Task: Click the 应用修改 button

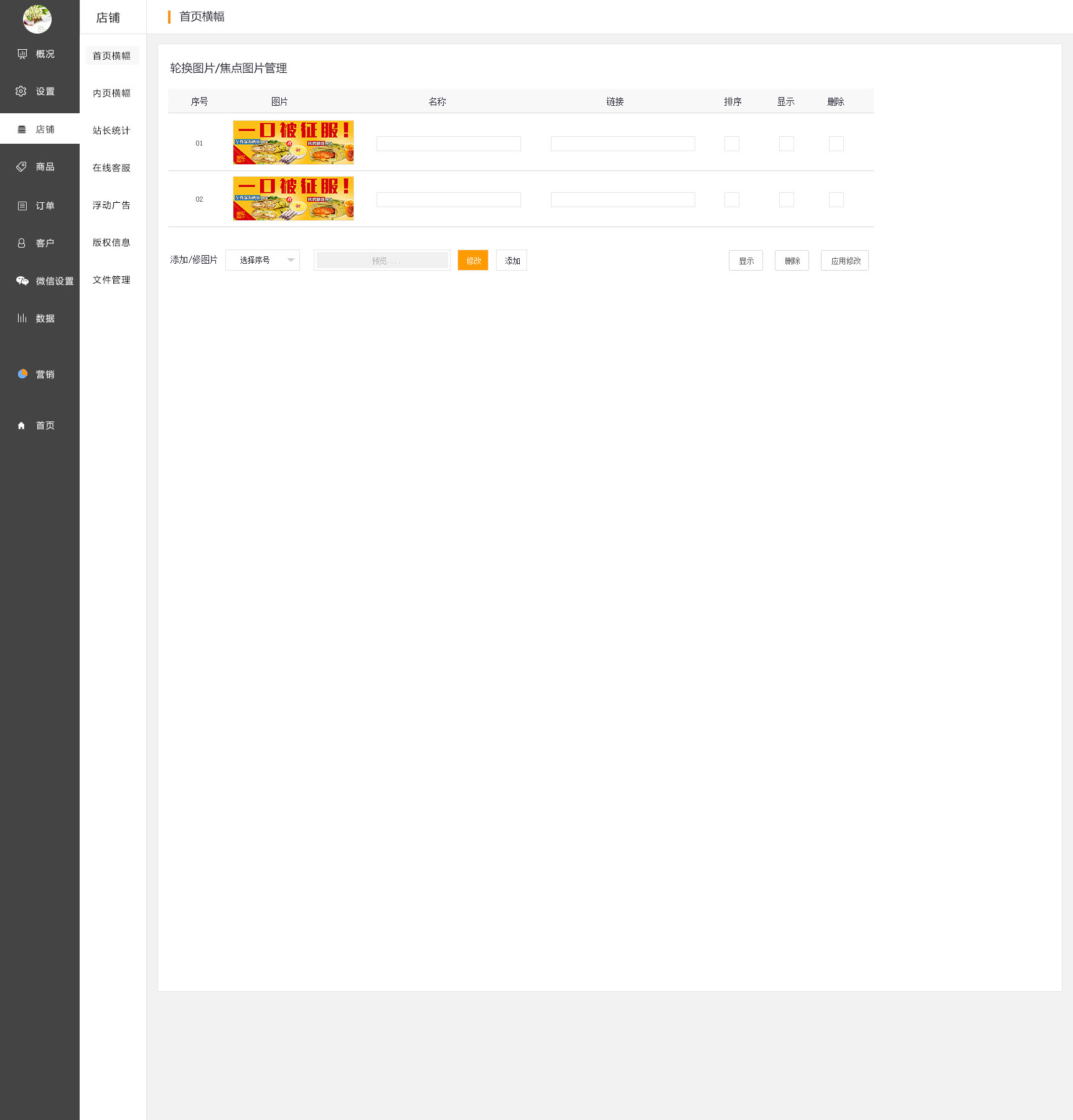Action: click(x=845, y=261)
